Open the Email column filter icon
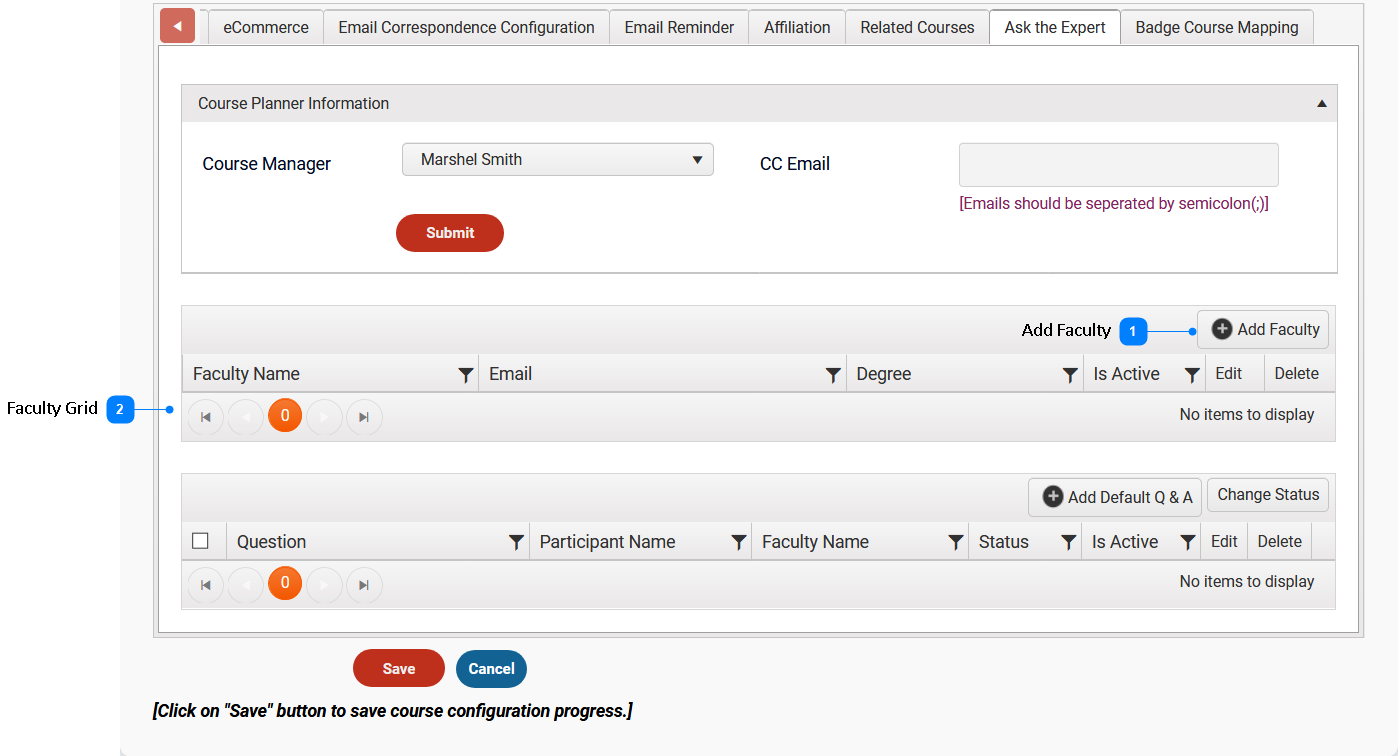The image size is (1398, 756). pyautogui.click(x=832, y=375)
